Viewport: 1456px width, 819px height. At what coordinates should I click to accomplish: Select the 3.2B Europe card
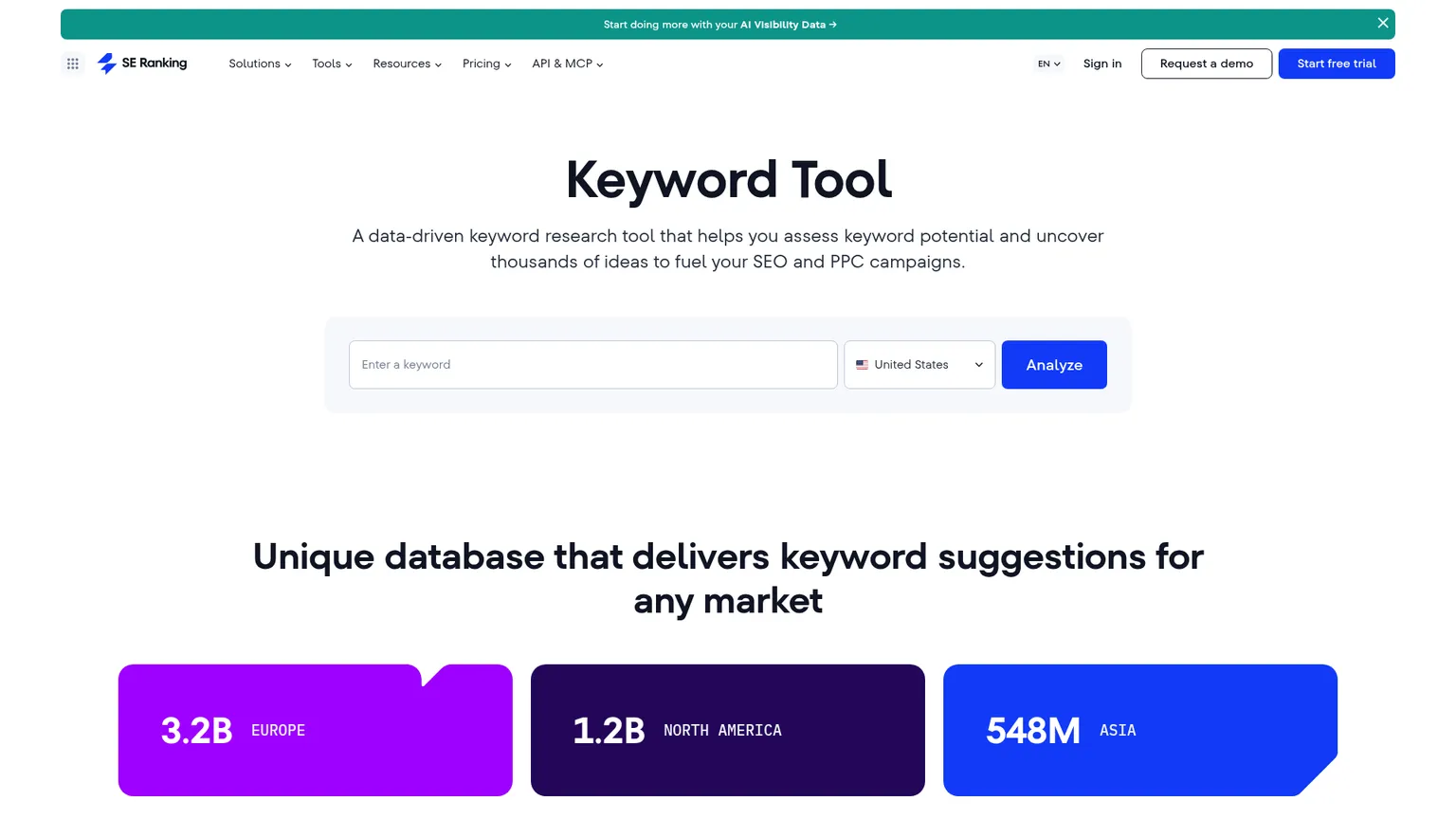coord(316,730)
